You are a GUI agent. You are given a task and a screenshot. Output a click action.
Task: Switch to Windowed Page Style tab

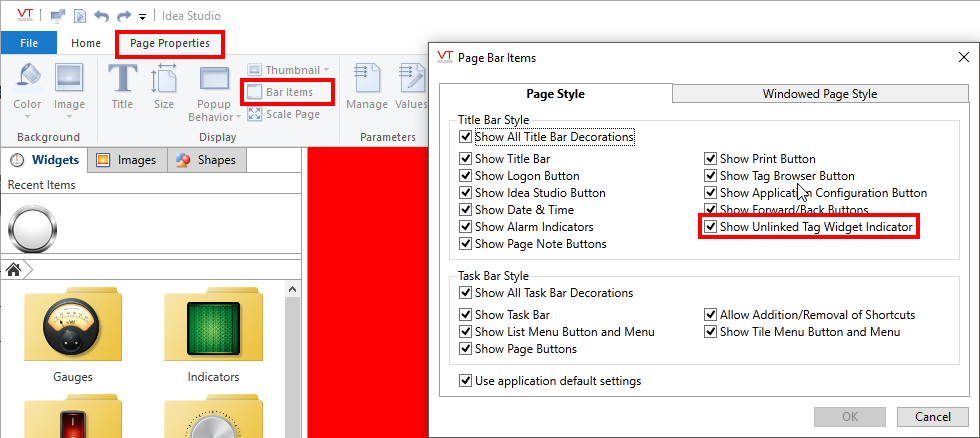819,94
